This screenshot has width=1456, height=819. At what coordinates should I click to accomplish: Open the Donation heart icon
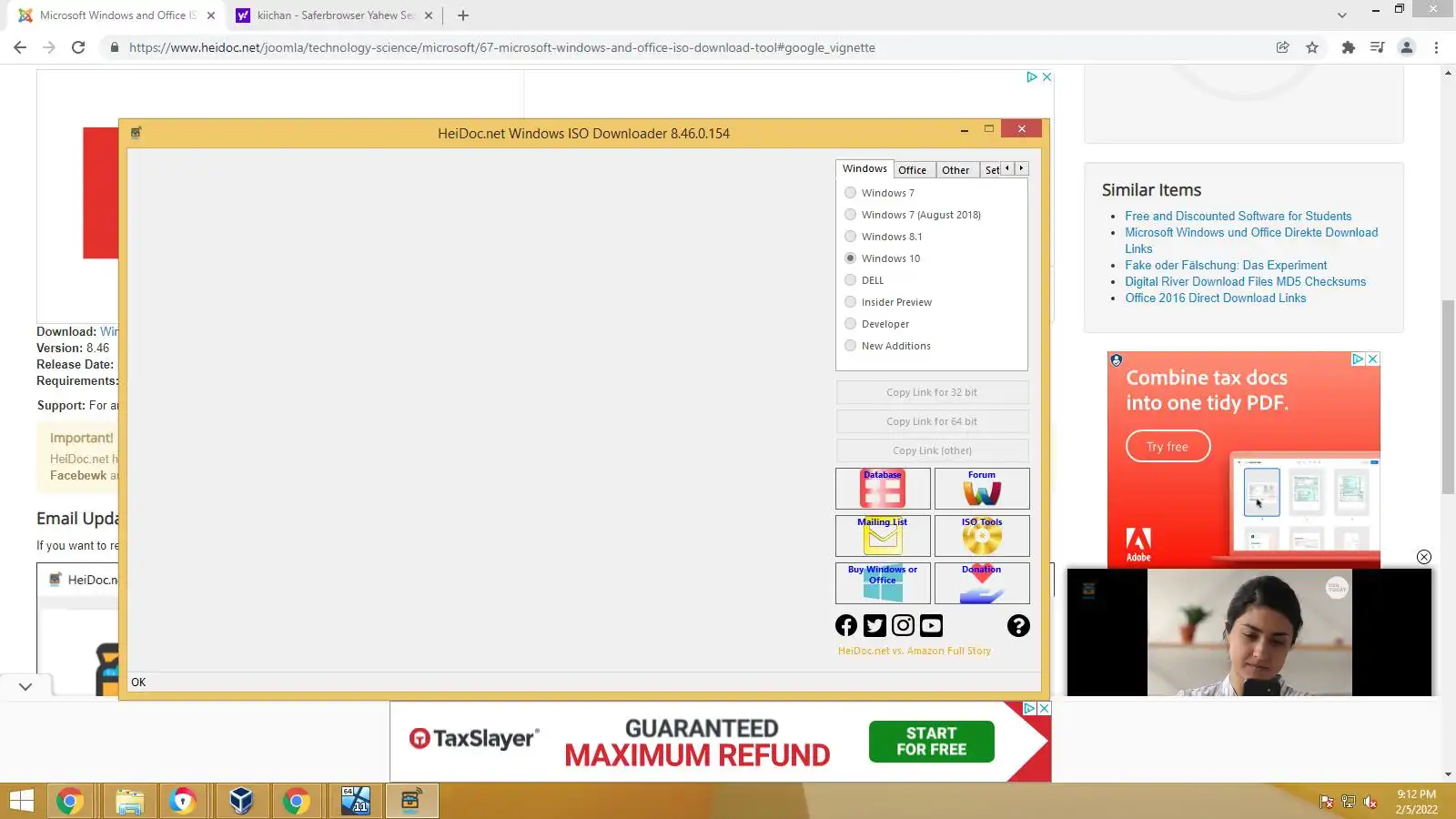tap(982, 583)
